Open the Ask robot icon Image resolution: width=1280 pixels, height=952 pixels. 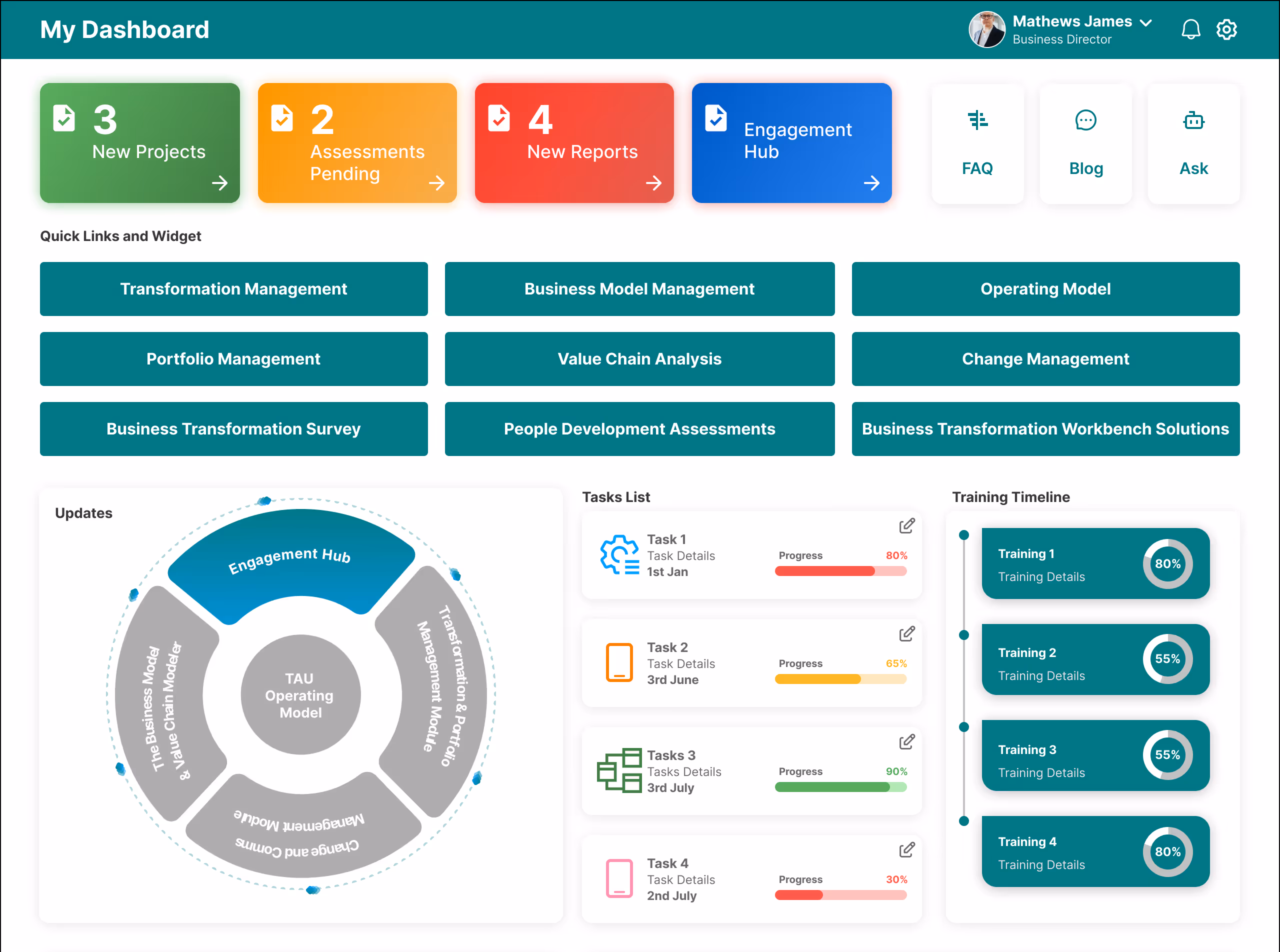(x=1193, y=120)
